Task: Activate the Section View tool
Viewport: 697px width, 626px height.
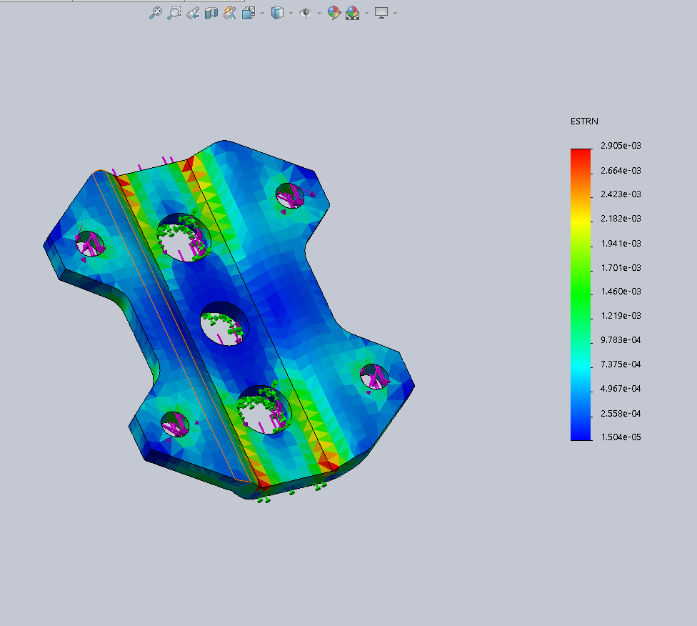Action: [211, 13]
